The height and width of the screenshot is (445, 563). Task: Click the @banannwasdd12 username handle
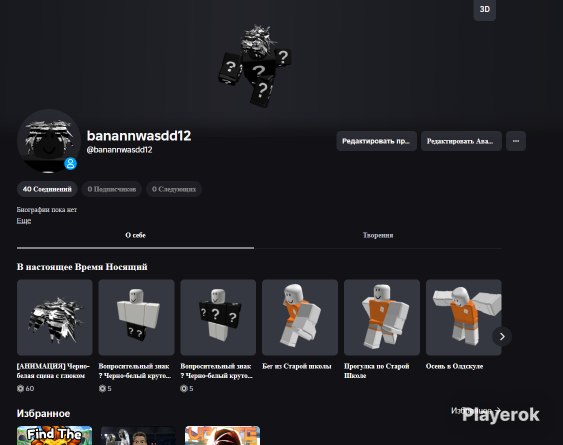(x=119, y=150)
